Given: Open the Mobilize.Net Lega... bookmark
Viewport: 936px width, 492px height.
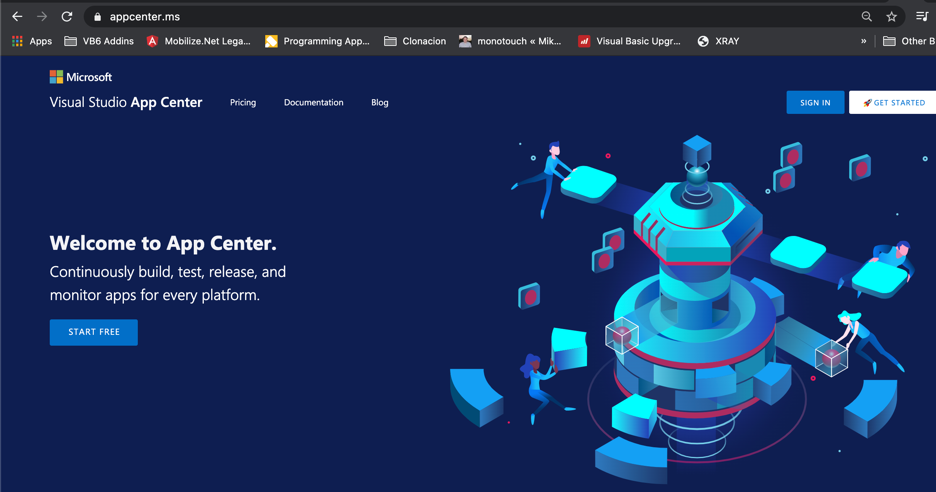Looking at the screenshot, I should tap(198, 41).
